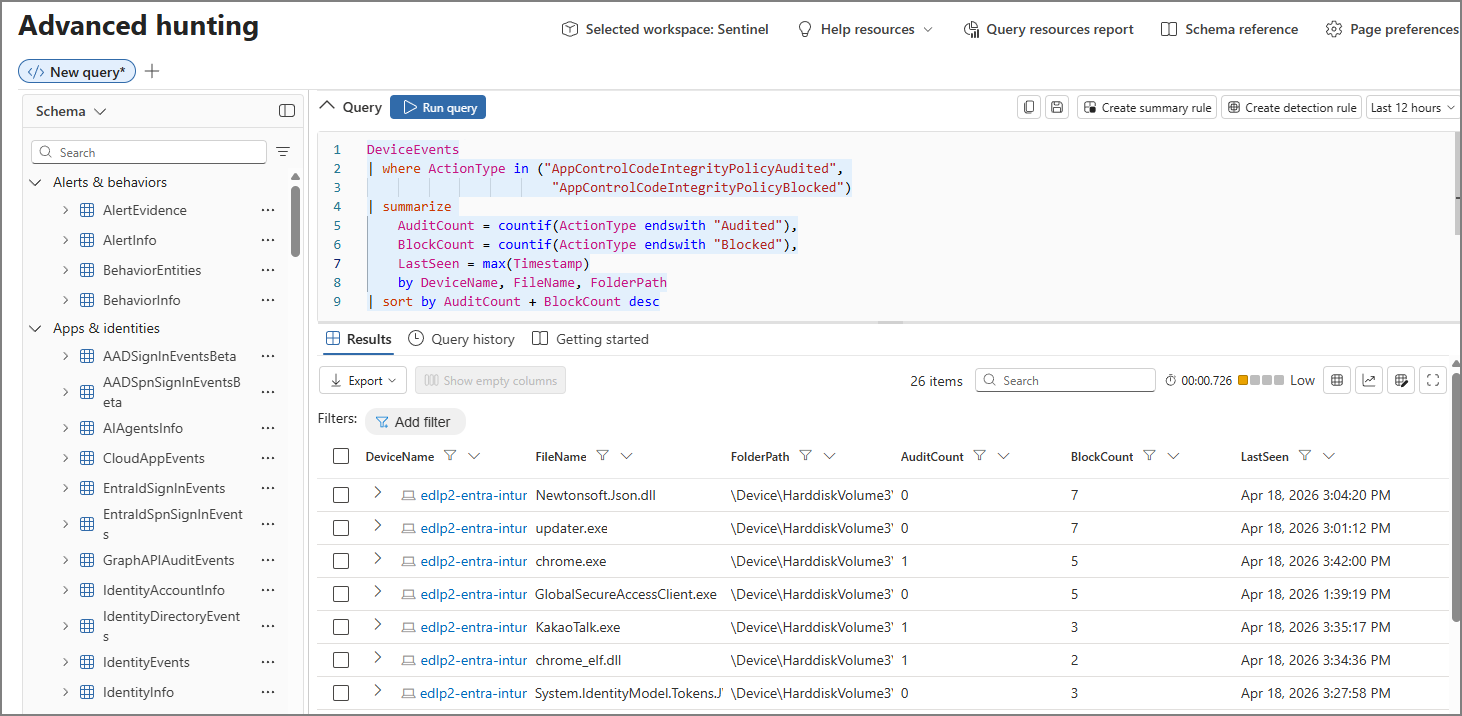Open more options for IdentityInfo table
Image resolution: width=1462 pixels, height=716 pixels.
tap(268, 692)
